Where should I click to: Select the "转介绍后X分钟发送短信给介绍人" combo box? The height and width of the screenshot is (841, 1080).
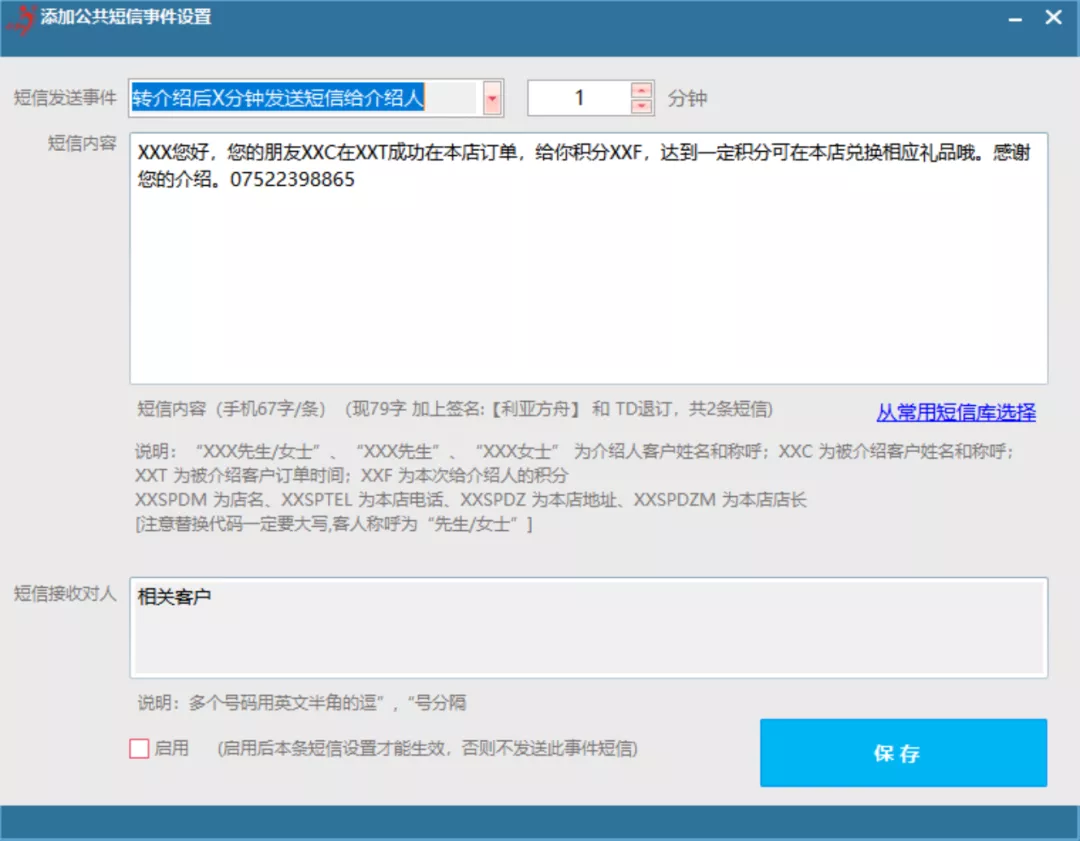[300, 97]
